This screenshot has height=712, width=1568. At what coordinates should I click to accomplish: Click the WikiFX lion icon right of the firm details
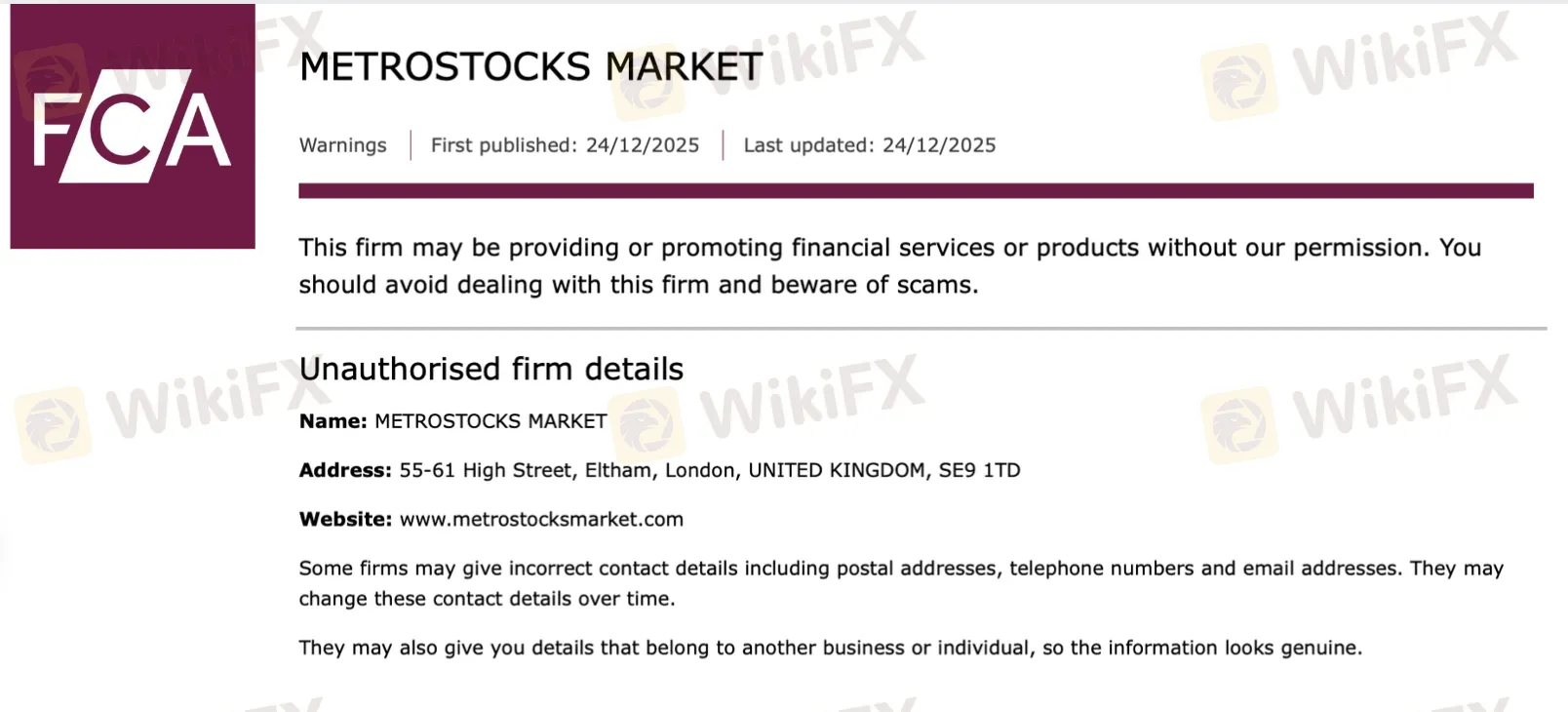coord(1239,424)
